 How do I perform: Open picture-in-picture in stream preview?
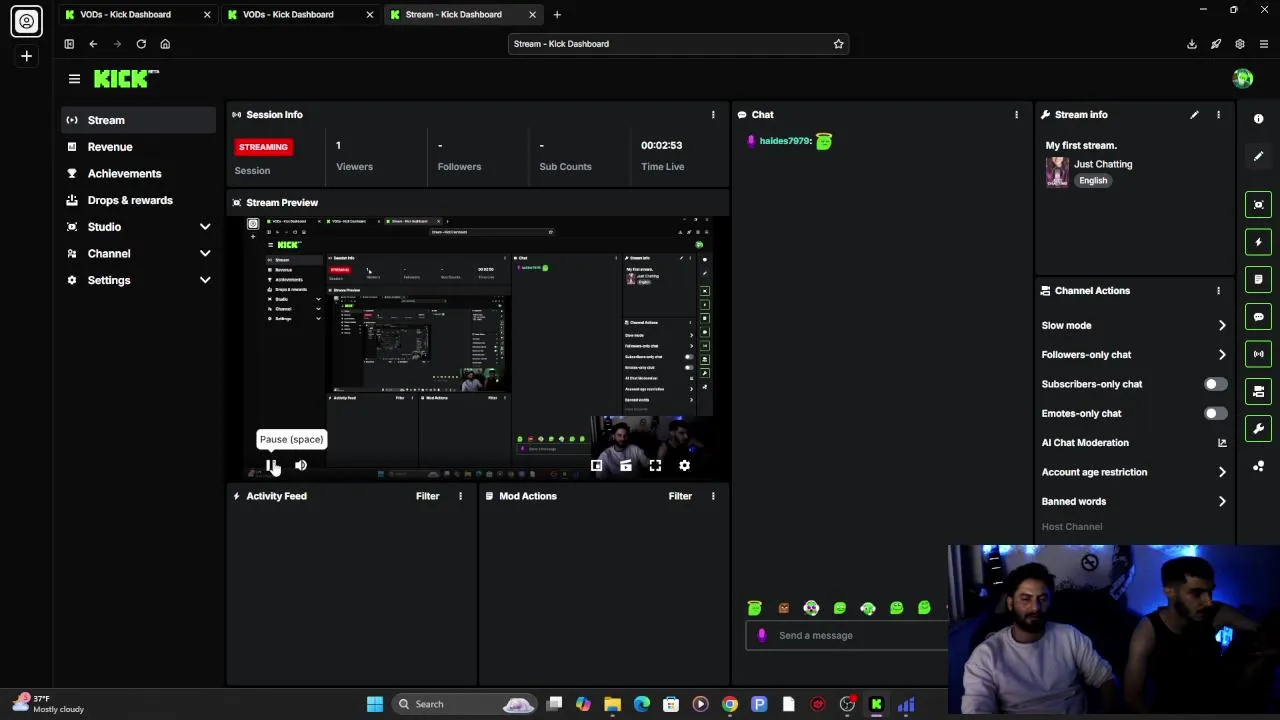pyautogui.click(x=597, y=465)
